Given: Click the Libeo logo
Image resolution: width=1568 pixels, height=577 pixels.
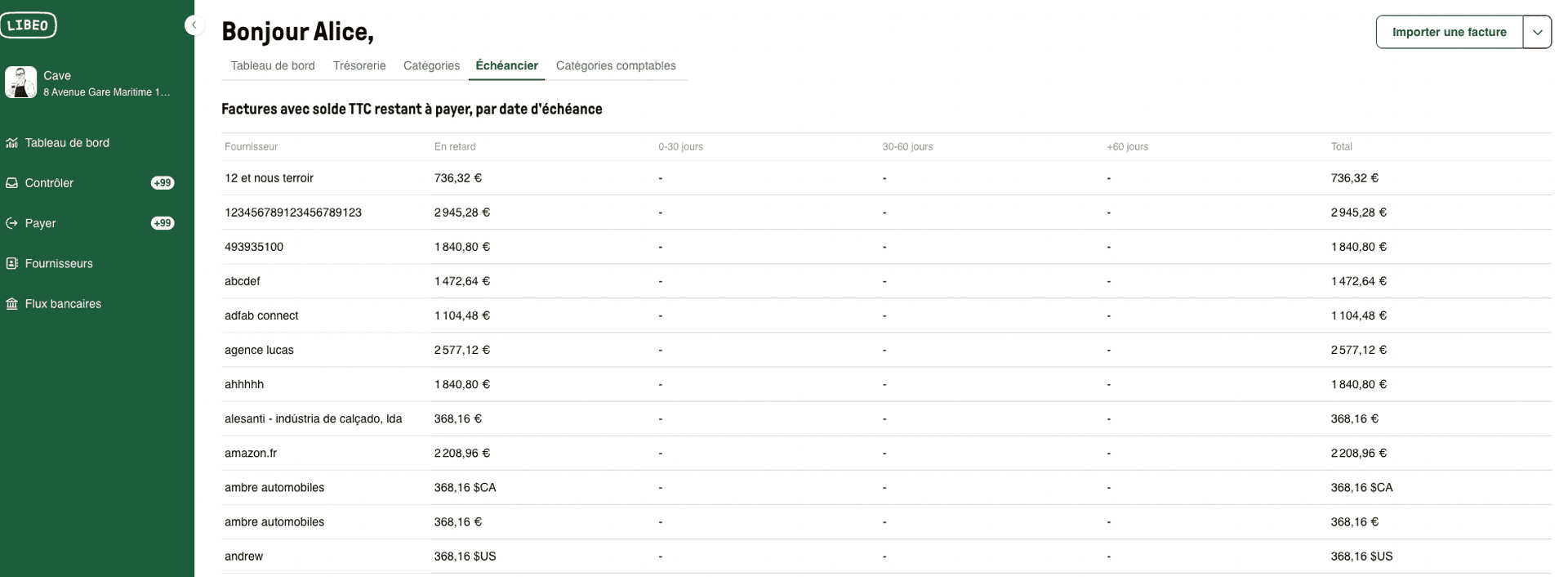Looking at the screenshot, I should click(x=28, y=25).
